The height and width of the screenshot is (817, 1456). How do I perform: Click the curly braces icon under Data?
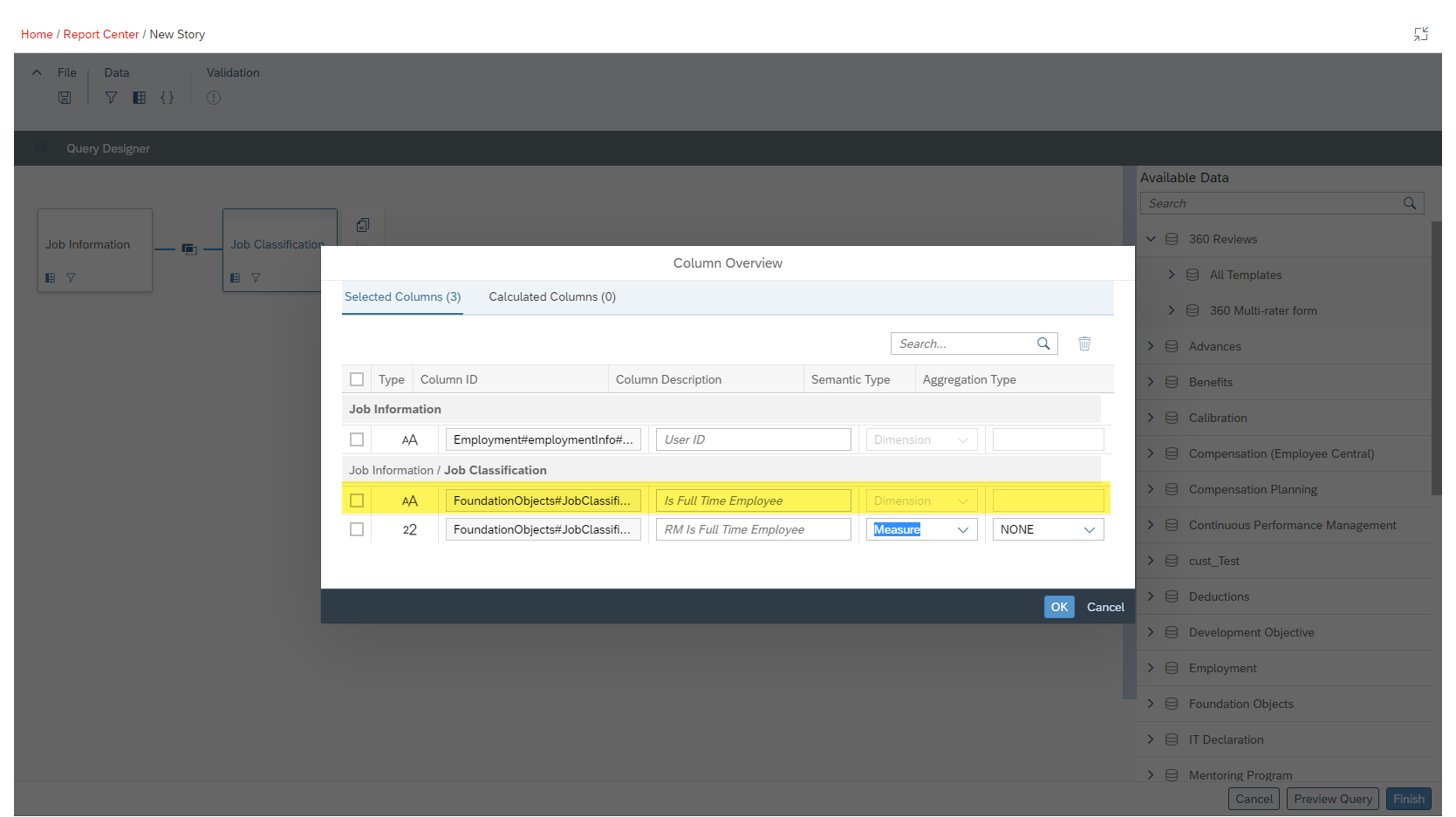(x=167, y=98)
